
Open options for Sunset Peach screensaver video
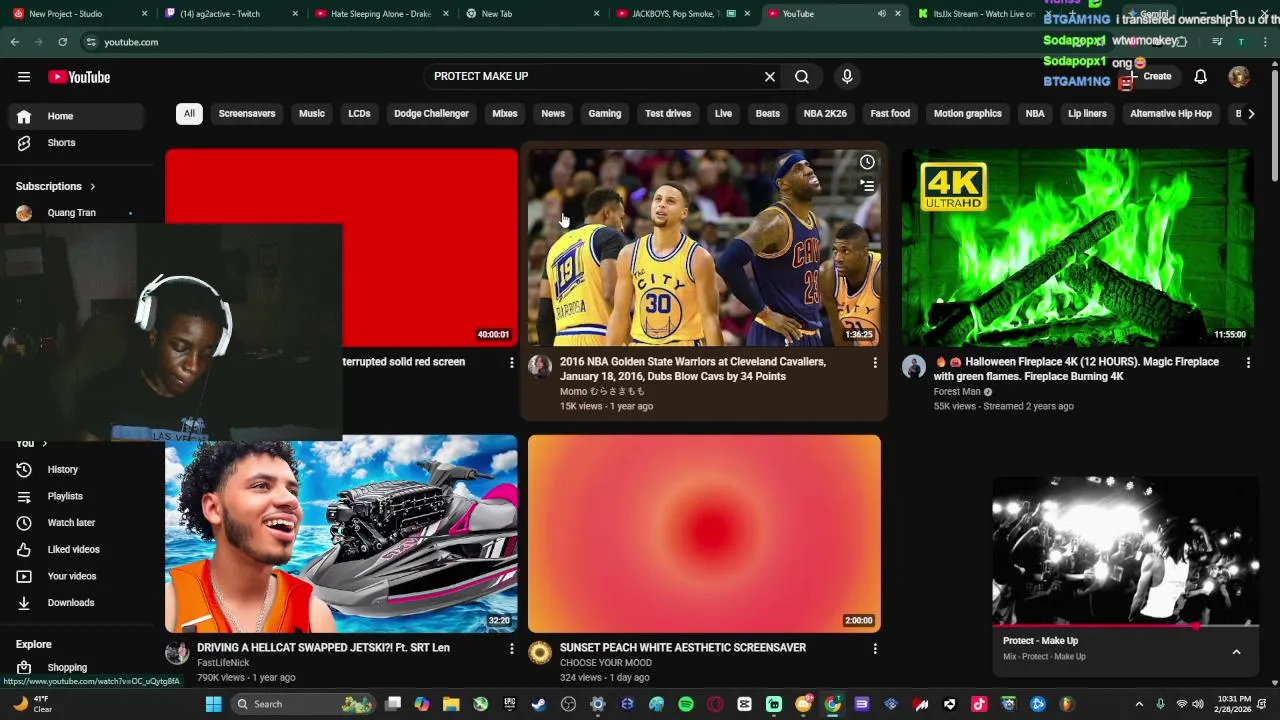(875, 648)
